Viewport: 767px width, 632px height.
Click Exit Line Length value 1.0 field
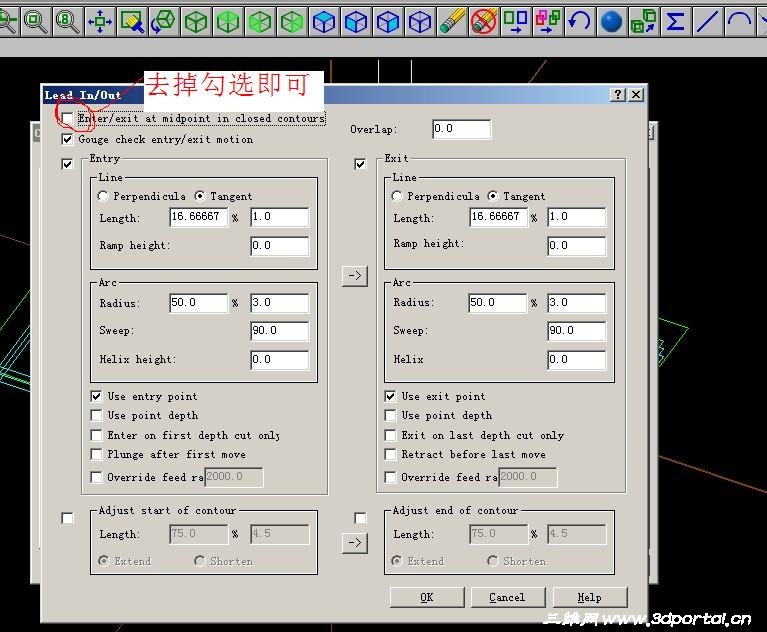[x=577, y=217]
